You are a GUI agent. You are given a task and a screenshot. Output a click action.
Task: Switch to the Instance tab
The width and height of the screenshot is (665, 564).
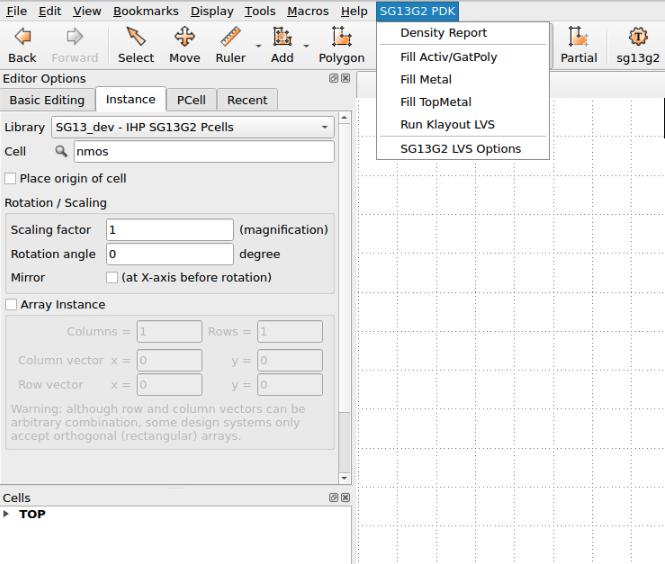coord(131,99)
